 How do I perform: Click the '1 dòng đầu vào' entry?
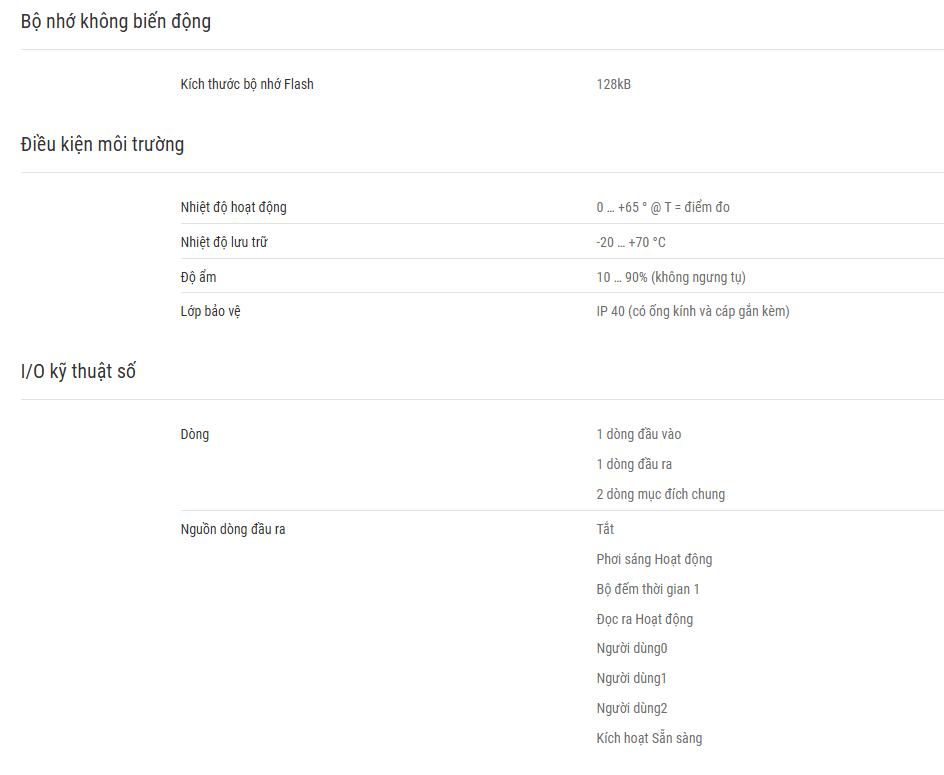pyautogui.click(x=639, y=434)
